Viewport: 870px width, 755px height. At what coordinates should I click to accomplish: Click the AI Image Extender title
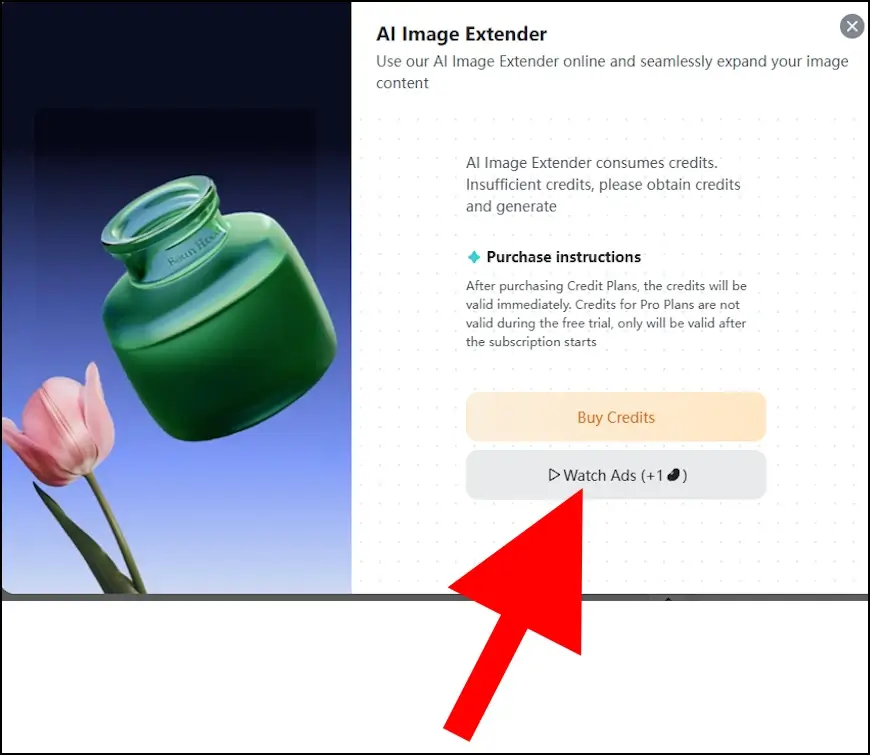tap(461, 34)
